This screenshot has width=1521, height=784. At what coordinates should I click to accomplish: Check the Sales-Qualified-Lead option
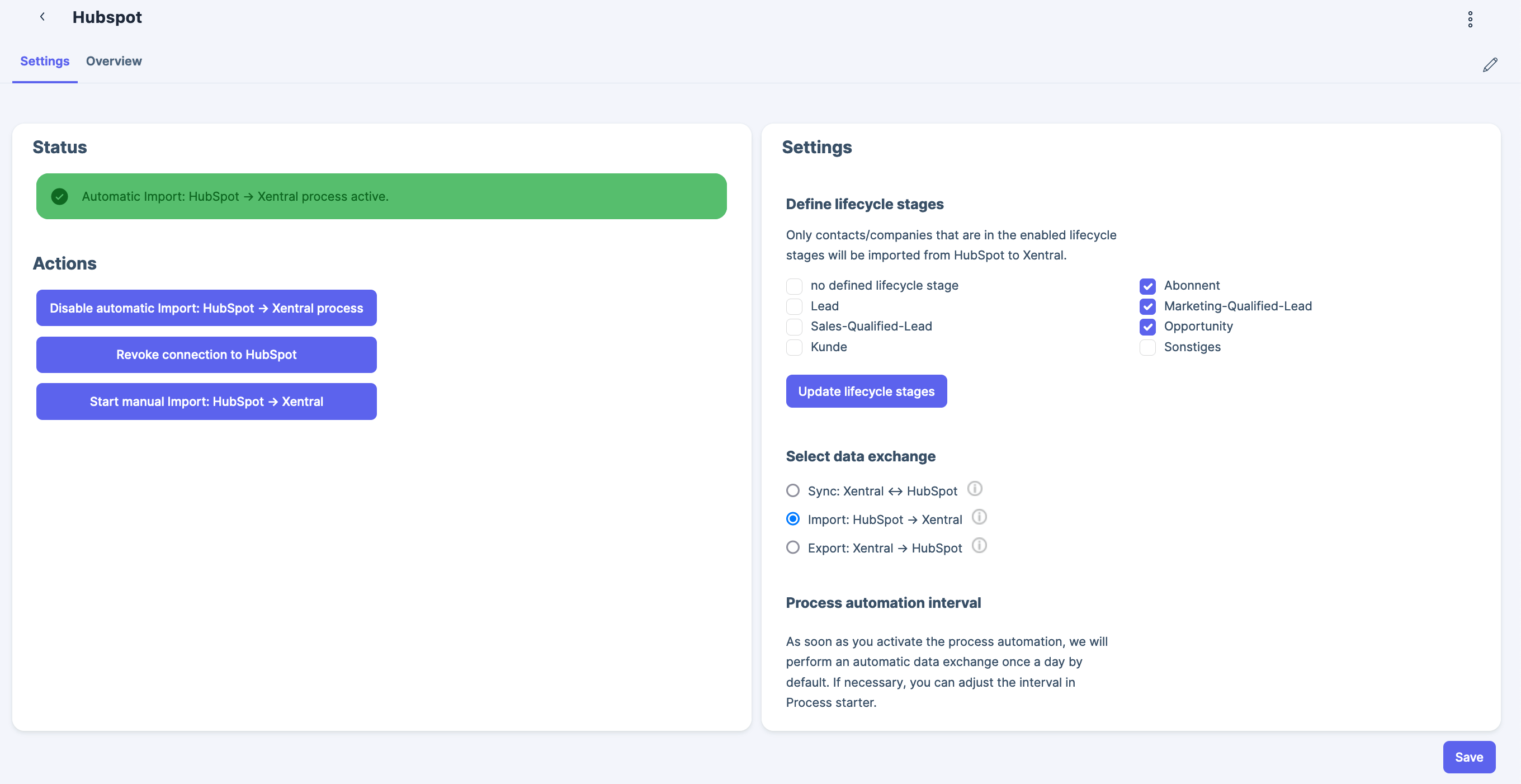tap(794, 327)
